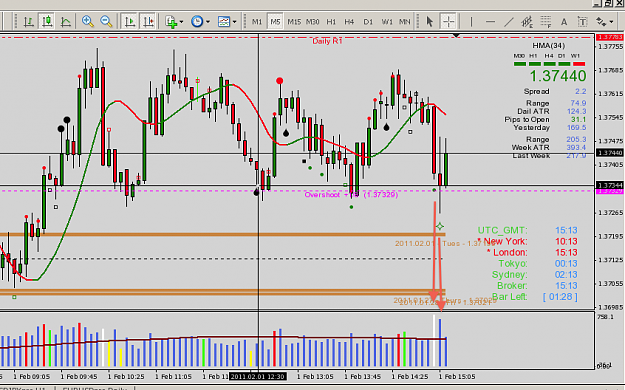Click the Overshoot (1.37329) label
The image size is (625, 390).
[351, 195]
